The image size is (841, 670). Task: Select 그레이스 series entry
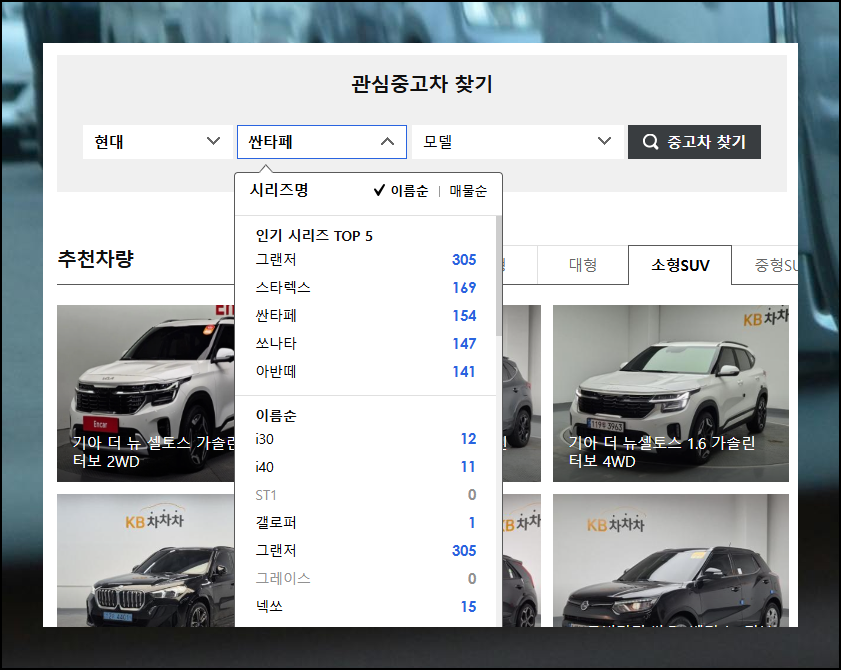[365, 578]
